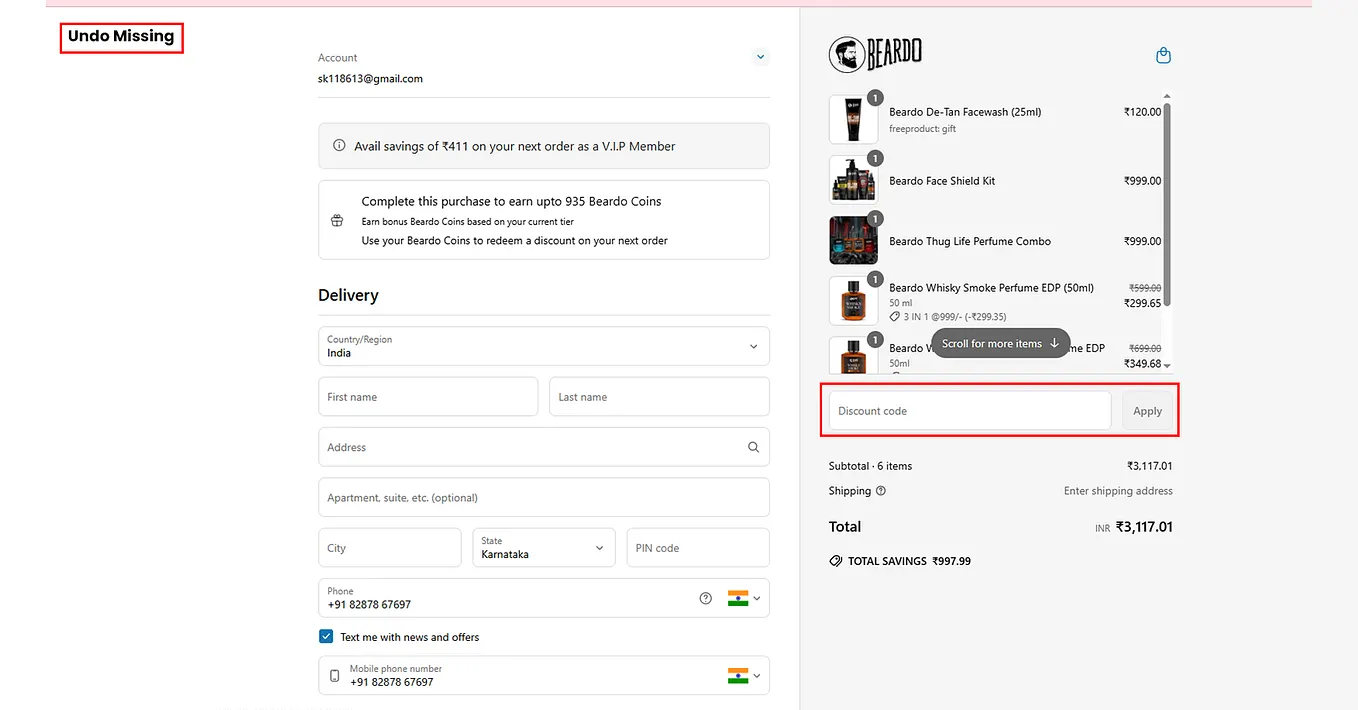Click the Address input field

(x=544, y=447)
